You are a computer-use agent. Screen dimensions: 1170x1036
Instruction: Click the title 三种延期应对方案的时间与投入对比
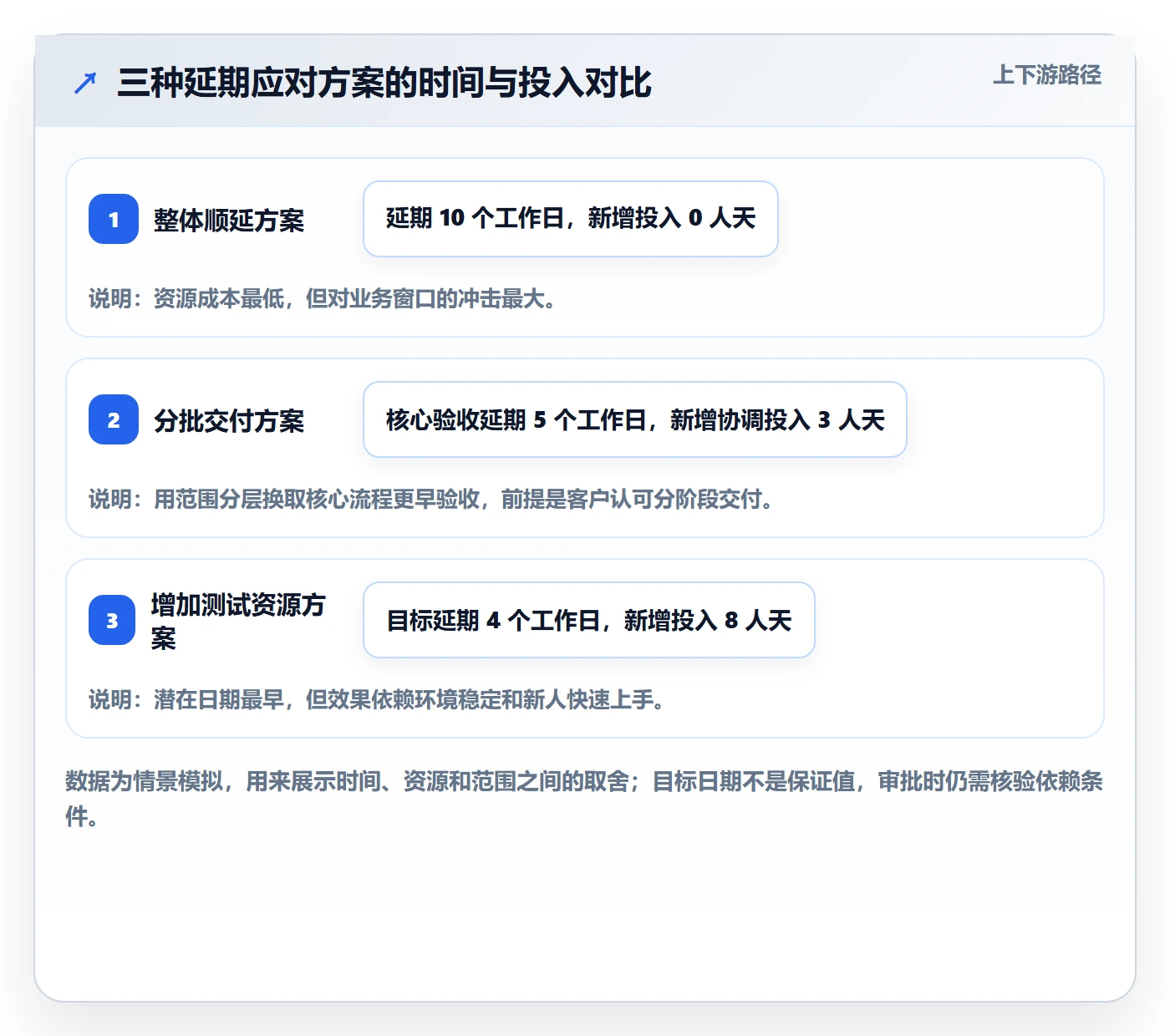384,83
